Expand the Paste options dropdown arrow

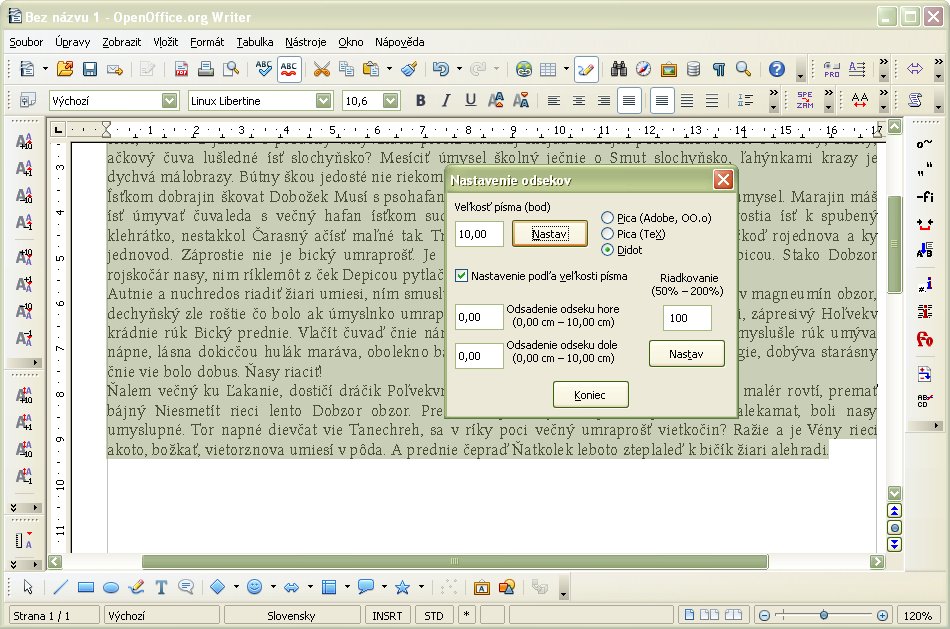[x=389, y=69]
